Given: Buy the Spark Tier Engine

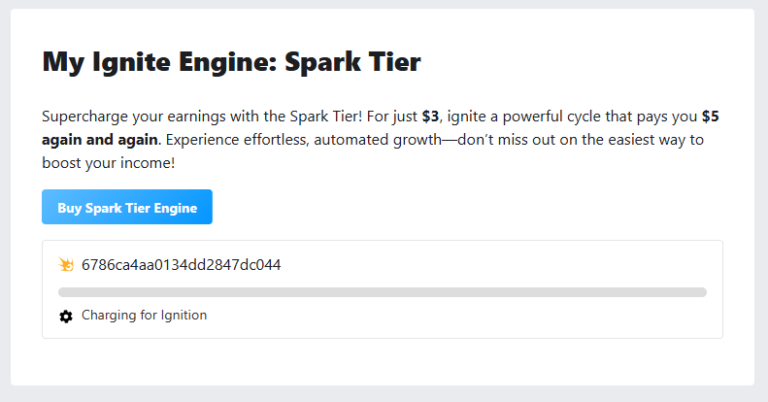Looking at the screenshot, I should 127,207.
